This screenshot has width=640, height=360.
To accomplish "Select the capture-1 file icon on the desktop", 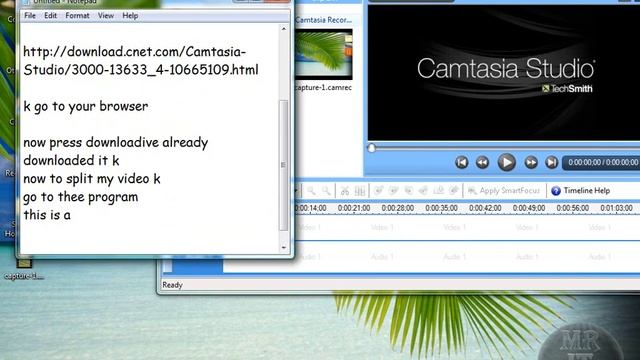I will (24, 268).
